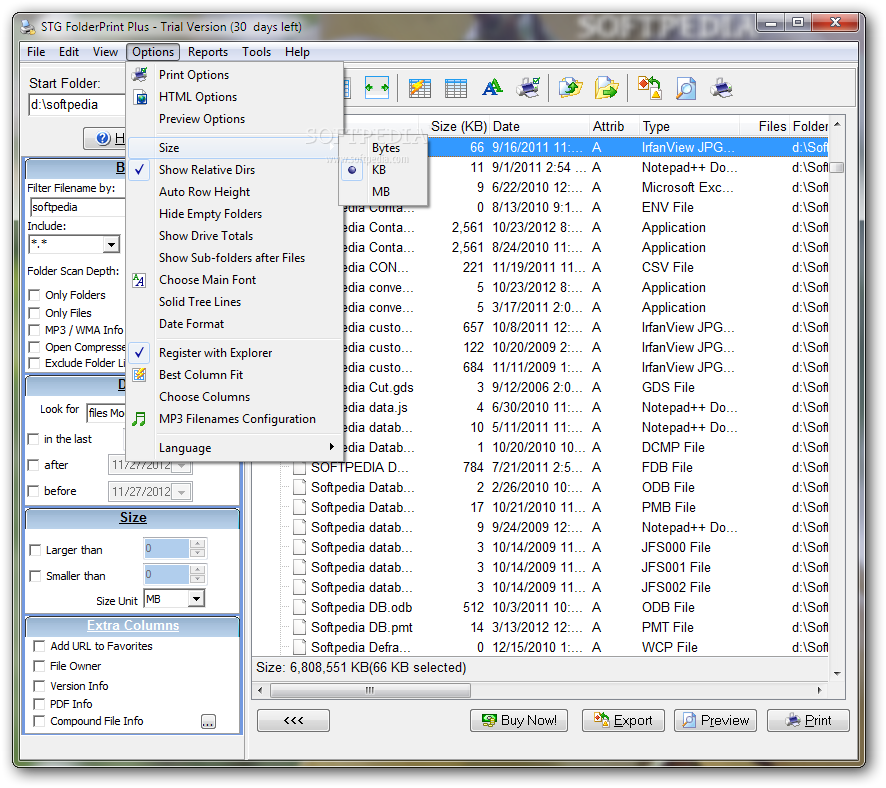Click the Export button
Screen dimensions: 886x788
click(623, 720)
